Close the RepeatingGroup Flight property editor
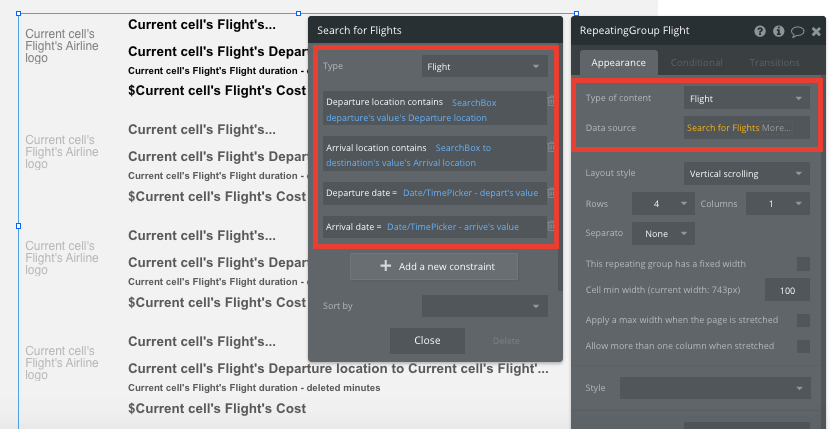Image resolution: width=830 pixels, height=429 pixels. (x=816, y=32)
